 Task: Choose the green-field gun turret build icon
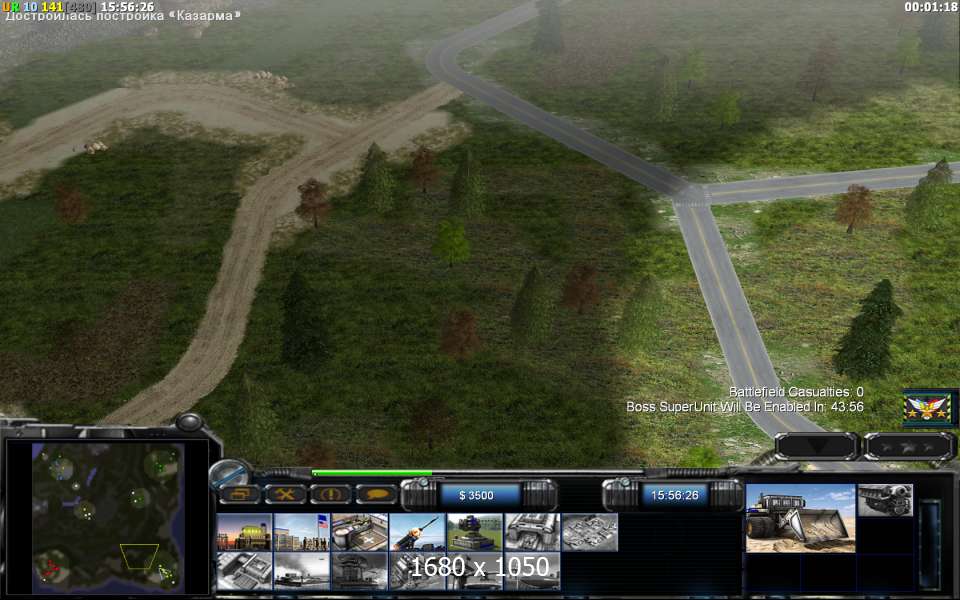[x=474, y=532]
